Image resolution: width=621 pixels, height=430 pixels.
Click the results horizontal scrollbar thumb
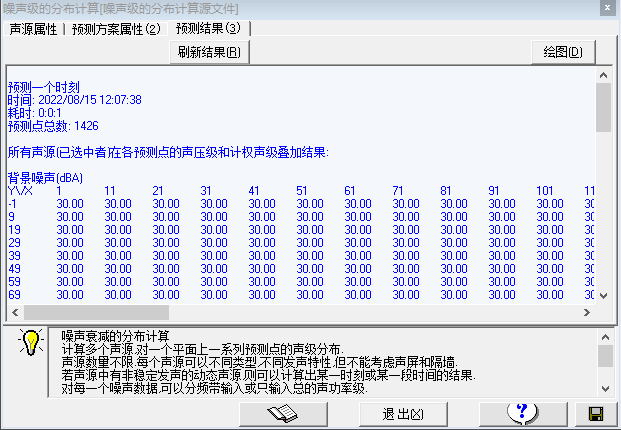point(96,312)
